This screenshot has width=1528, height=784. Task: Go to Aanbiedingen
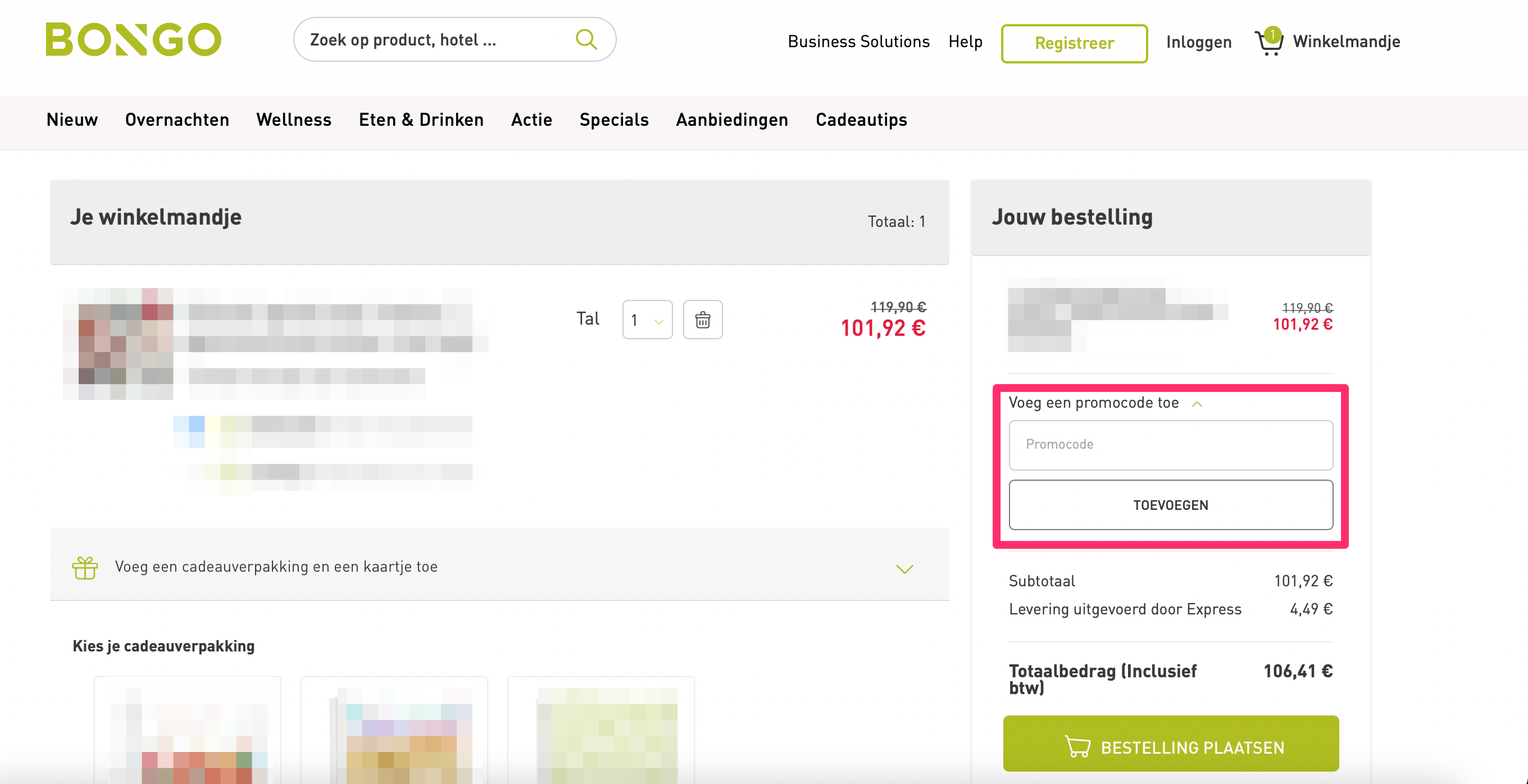[x=732, y=120]
